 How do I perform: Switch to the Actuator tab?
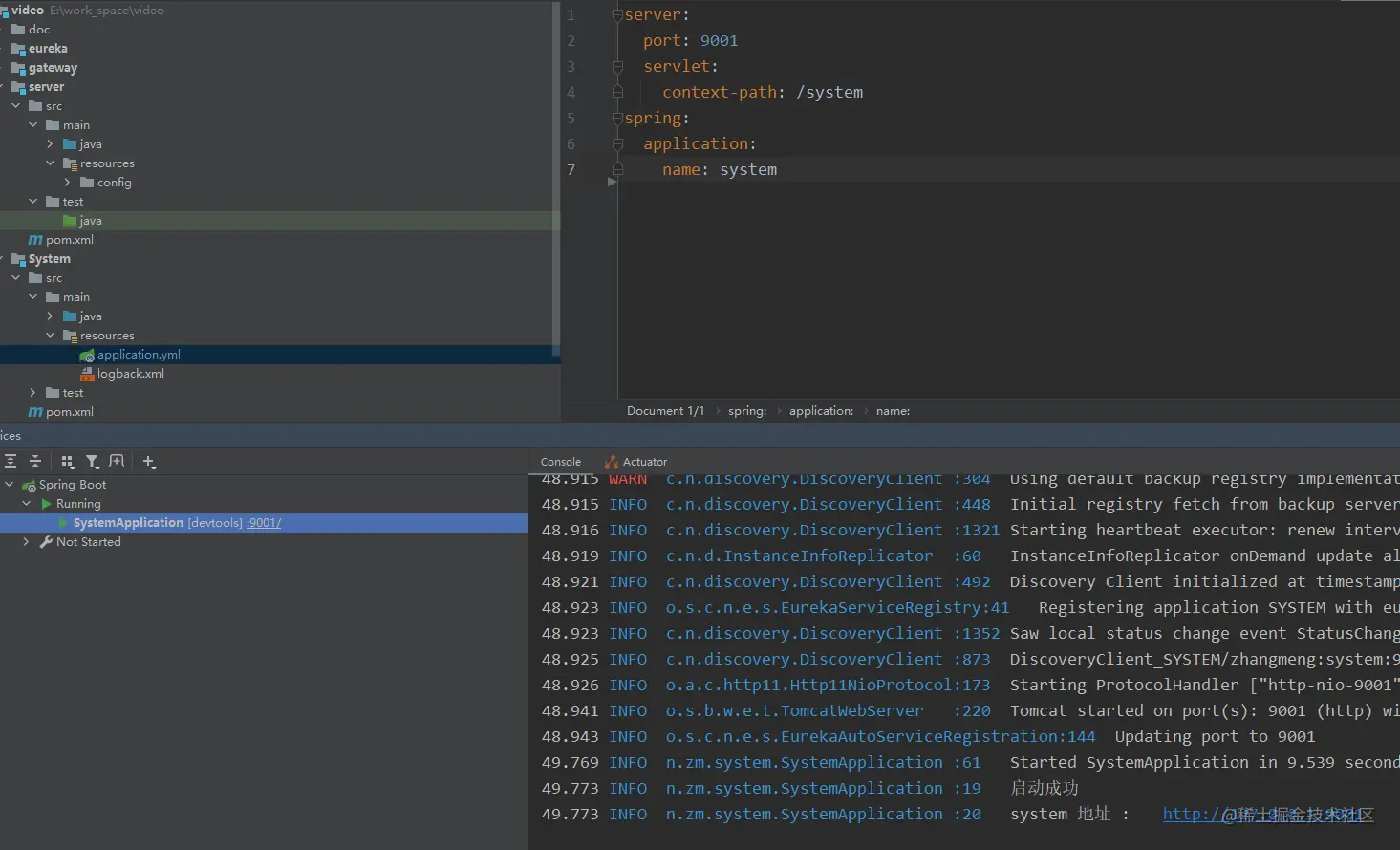[x=636, y=462]
